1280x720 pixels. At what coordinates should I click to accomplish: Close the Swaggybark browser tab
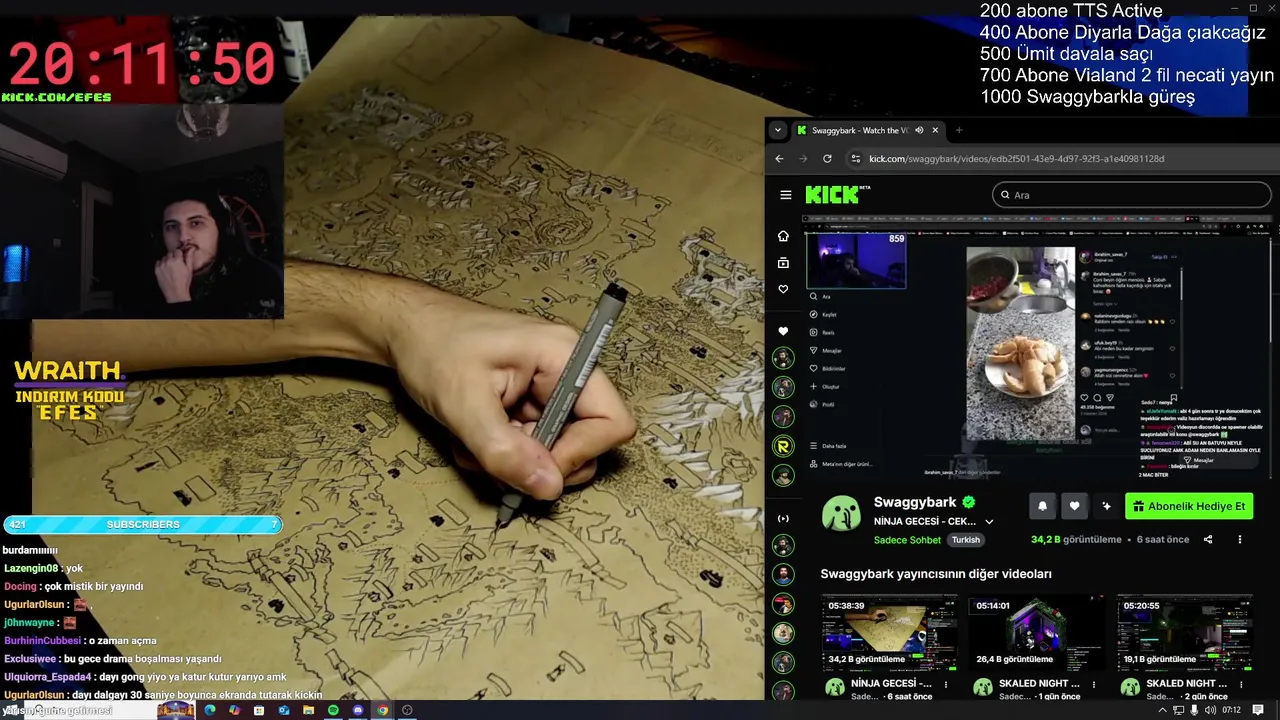point(935,130)
